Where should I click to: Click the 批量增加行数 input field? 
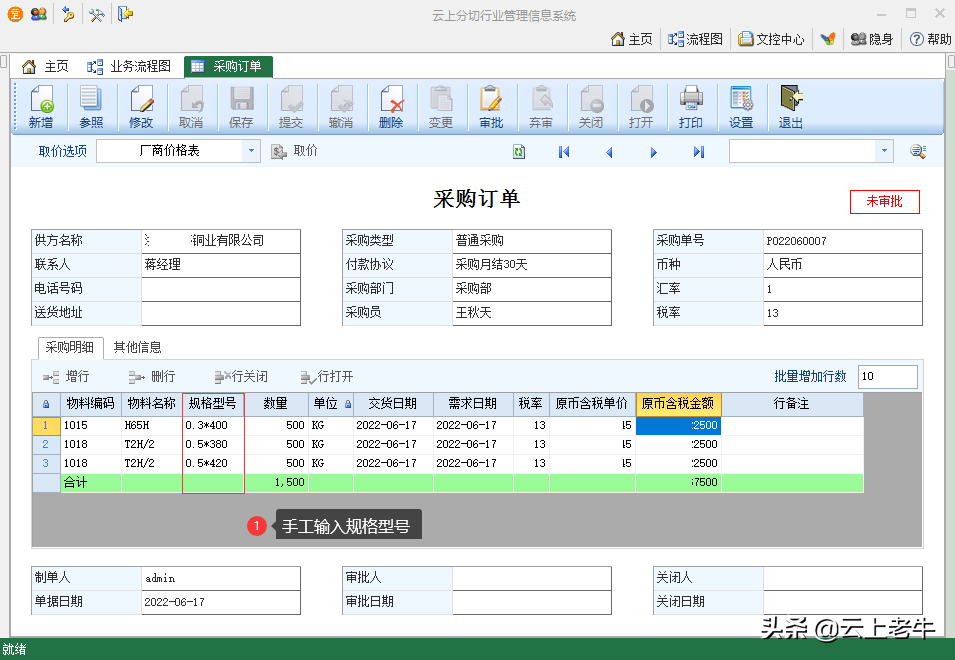pyautogui.click(x=887, y=377)
